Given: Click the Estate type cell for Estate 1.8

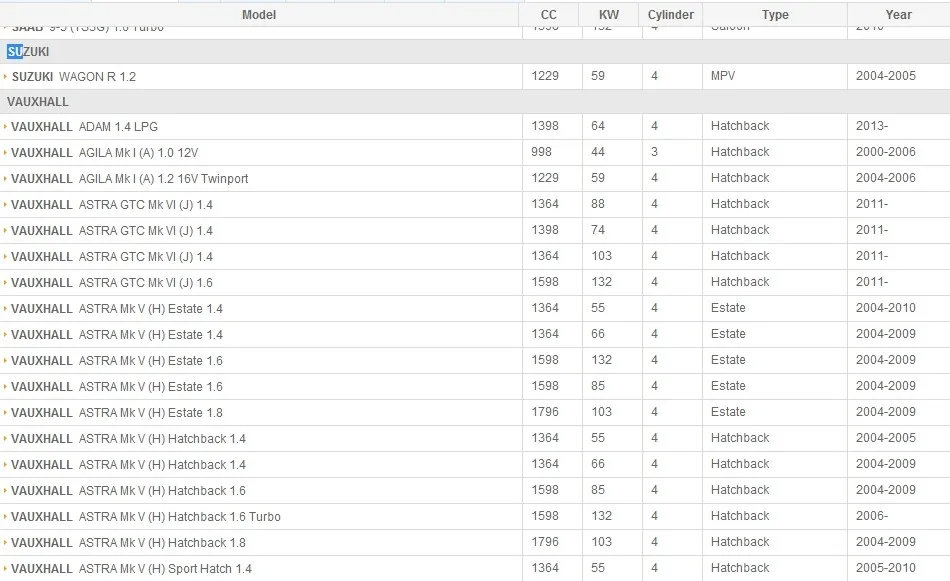Looking at the screenshot, I should [x=728, y=412].
